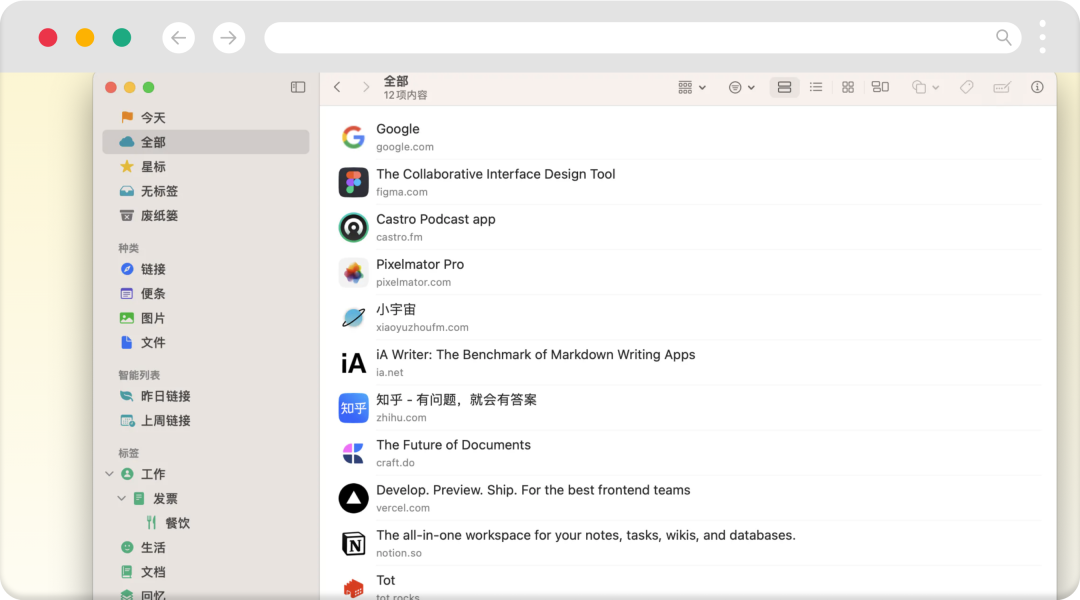Filter by 便条 kind
The height and width of the screenshot is (600, 1080).
pyautogui.click(x=205, y=293)
